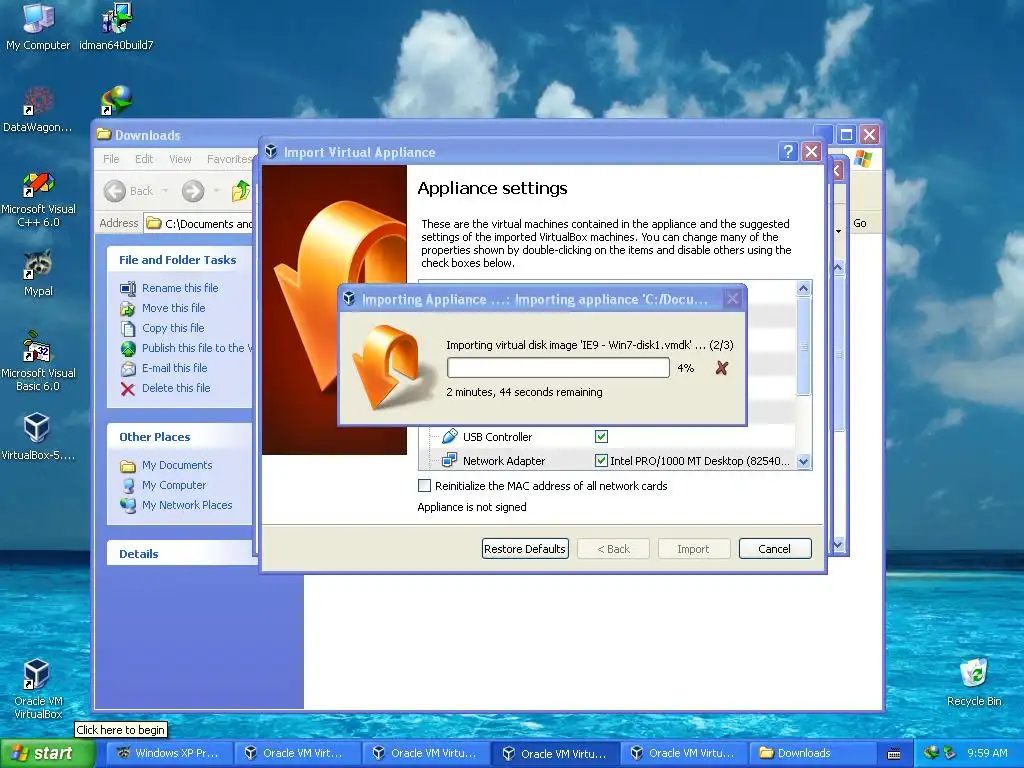Toggle the USB Controller checkbox

coord(601,436)
